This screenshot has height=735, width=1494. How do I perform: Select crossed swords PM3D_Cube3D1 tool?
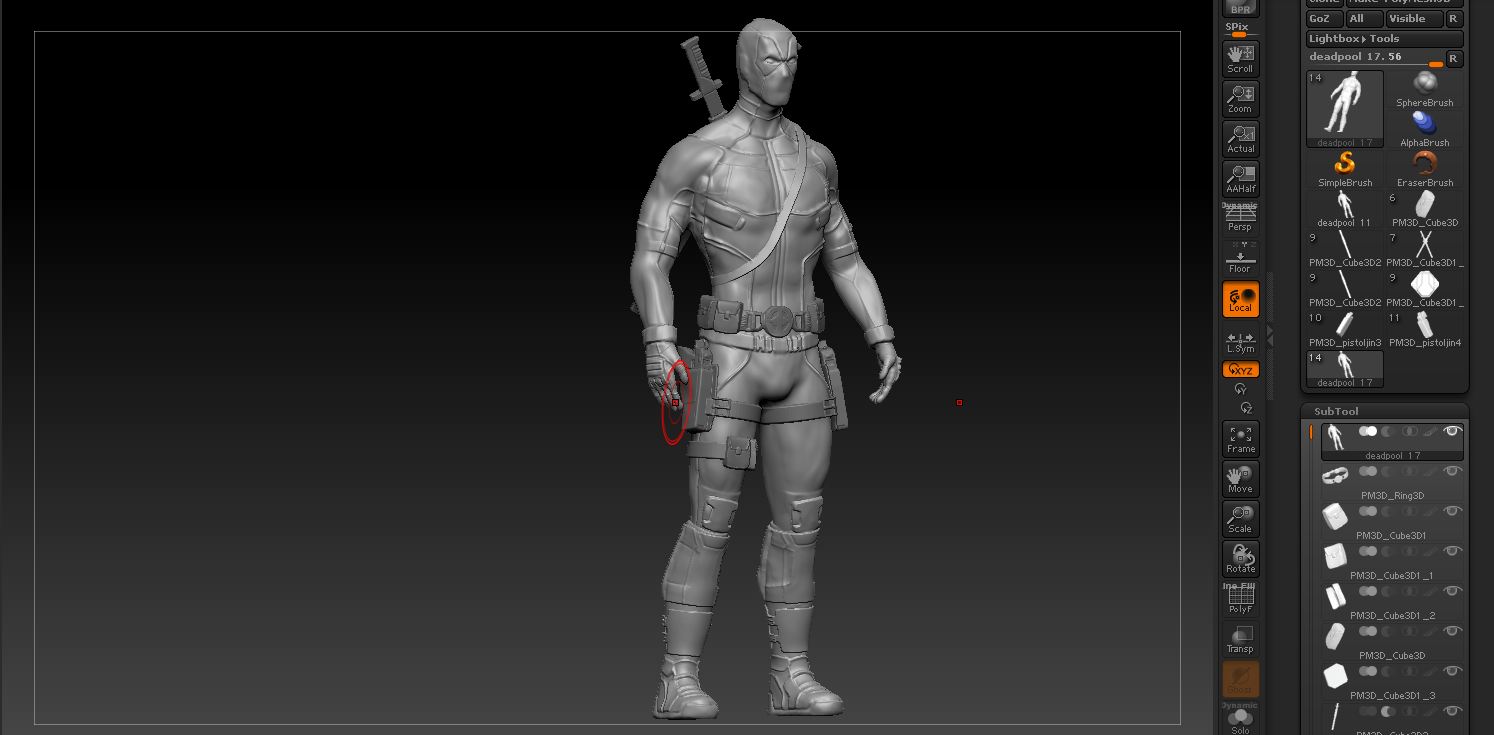click(x=1424, y=249)
